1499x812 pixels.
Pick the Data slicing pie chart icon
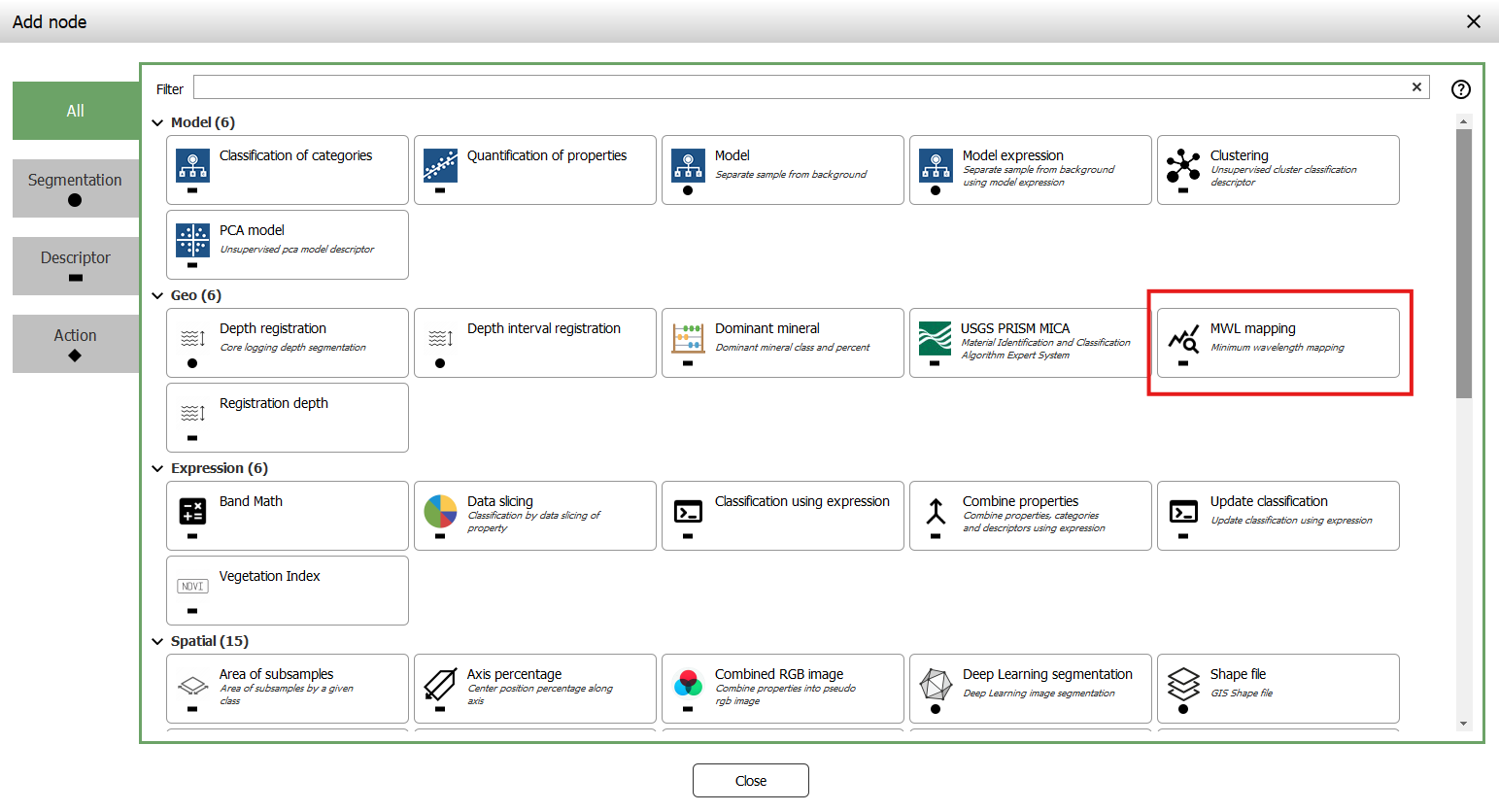click(440, 511)
